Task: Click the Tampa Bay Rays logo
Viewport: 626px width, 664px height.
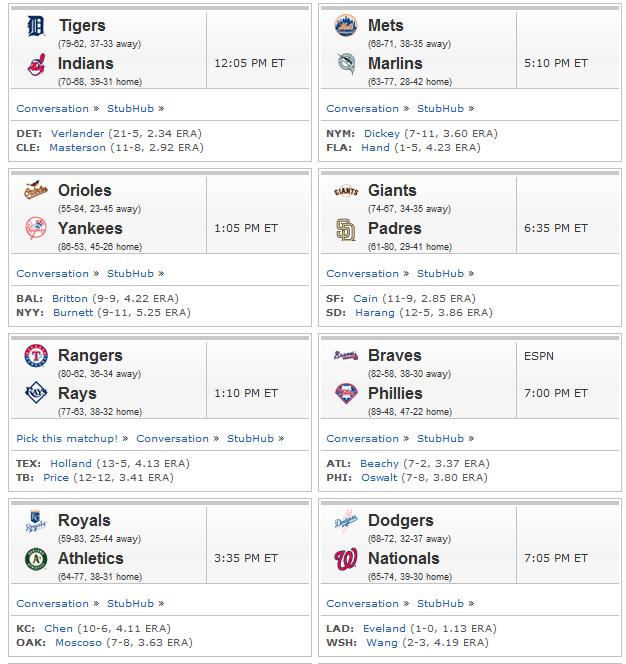Action: click(x=36, y=393)
